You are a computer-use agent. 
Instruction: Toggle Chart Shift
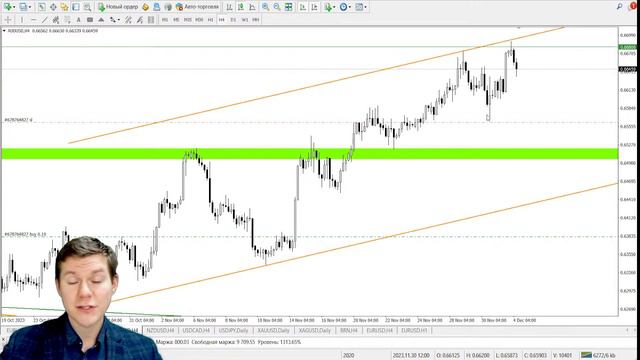click(314, 7)
